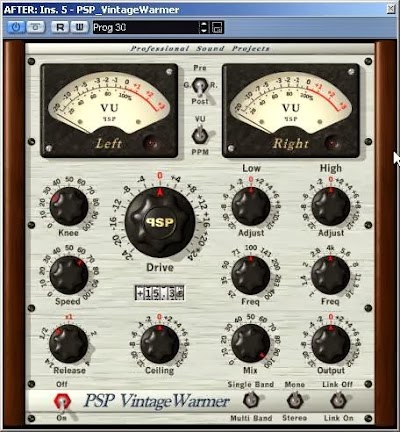The width and height of the screenshot is (400, 432).
Task: Click the preset up/down stepper arrows
Action: [x=204, y=27]
